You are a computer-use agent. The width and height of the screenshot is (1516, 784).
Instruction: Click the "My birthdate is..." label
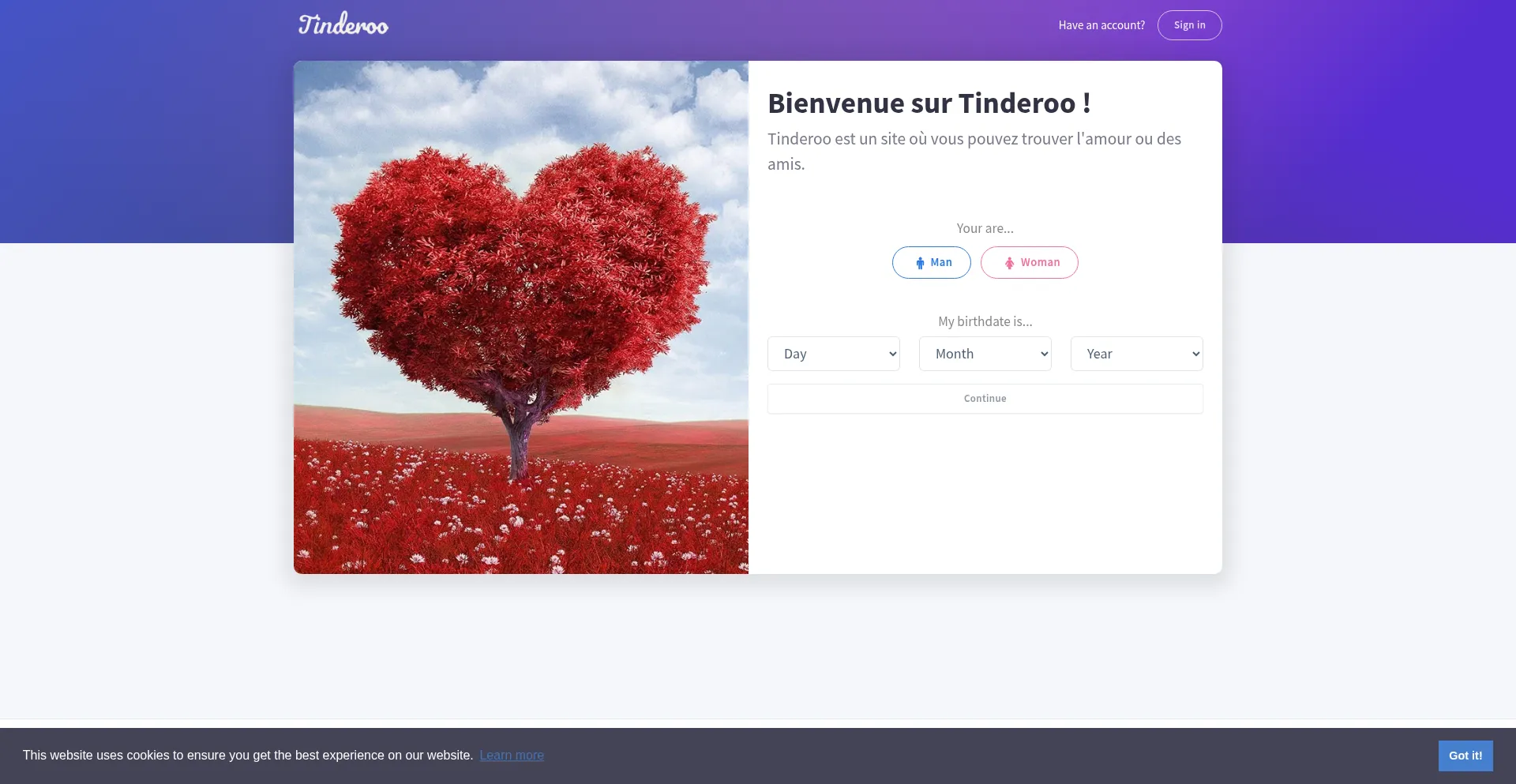coord(985,321)
